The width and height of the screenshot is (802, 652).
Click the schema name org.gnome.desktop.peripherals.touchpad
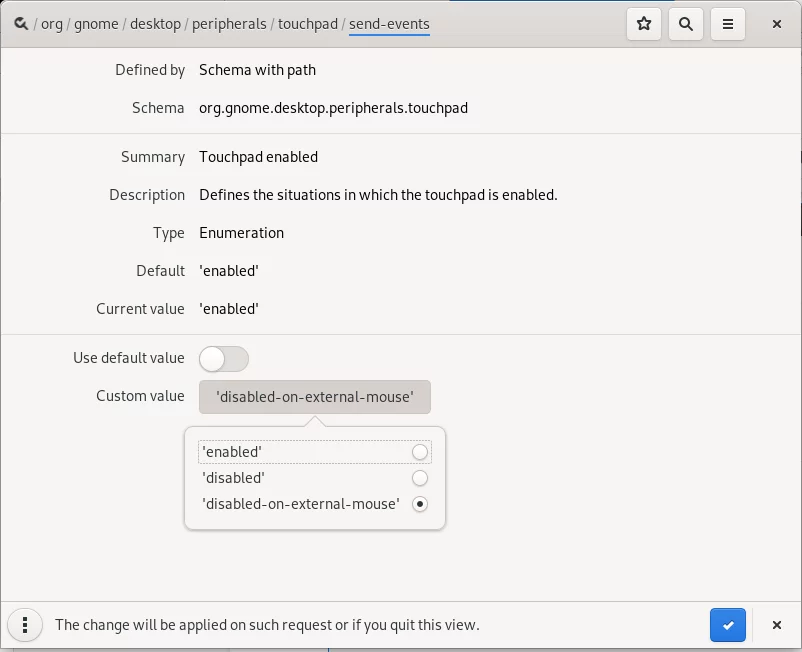[333, 108]
